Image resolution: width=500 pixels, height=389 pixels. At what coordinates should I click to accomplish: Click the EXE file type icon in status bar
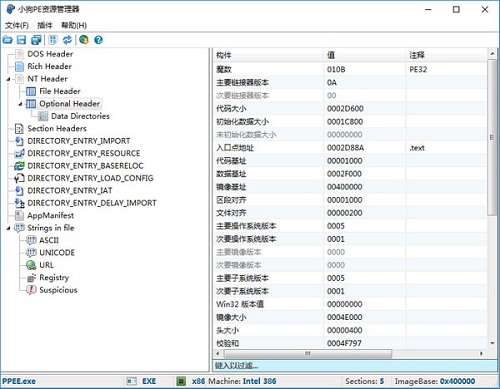tap(132, 381)
